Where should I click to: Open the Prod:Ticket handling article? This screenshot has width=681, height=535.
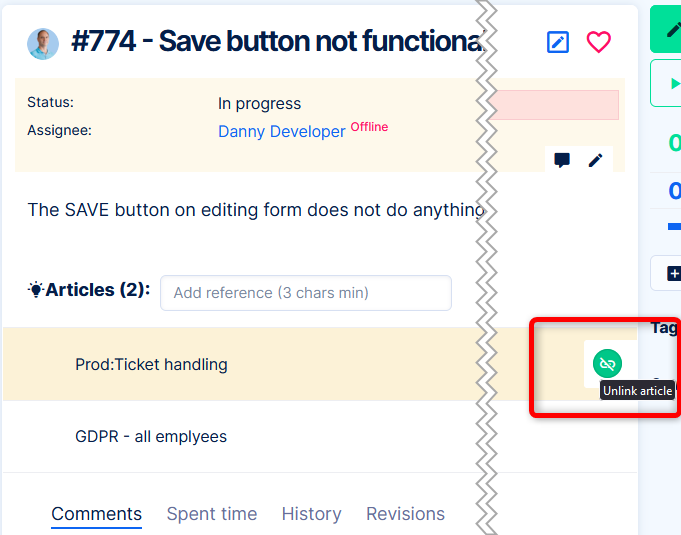151,364
